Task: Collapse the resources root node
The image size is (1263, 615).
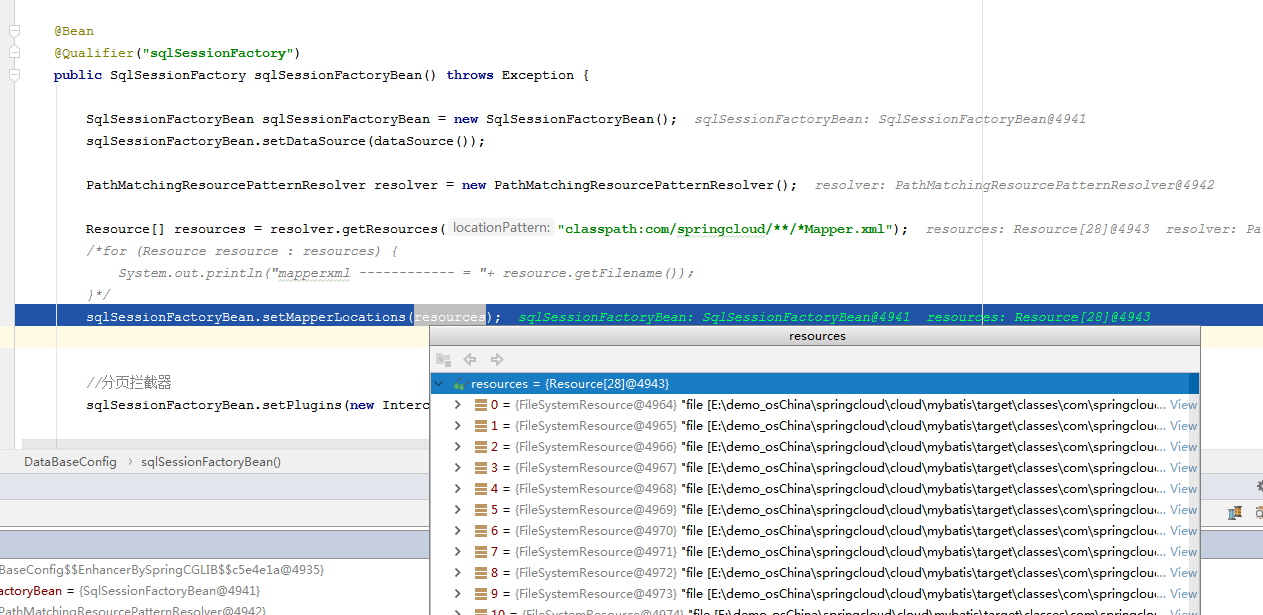Action: click(x=439, y=384)
